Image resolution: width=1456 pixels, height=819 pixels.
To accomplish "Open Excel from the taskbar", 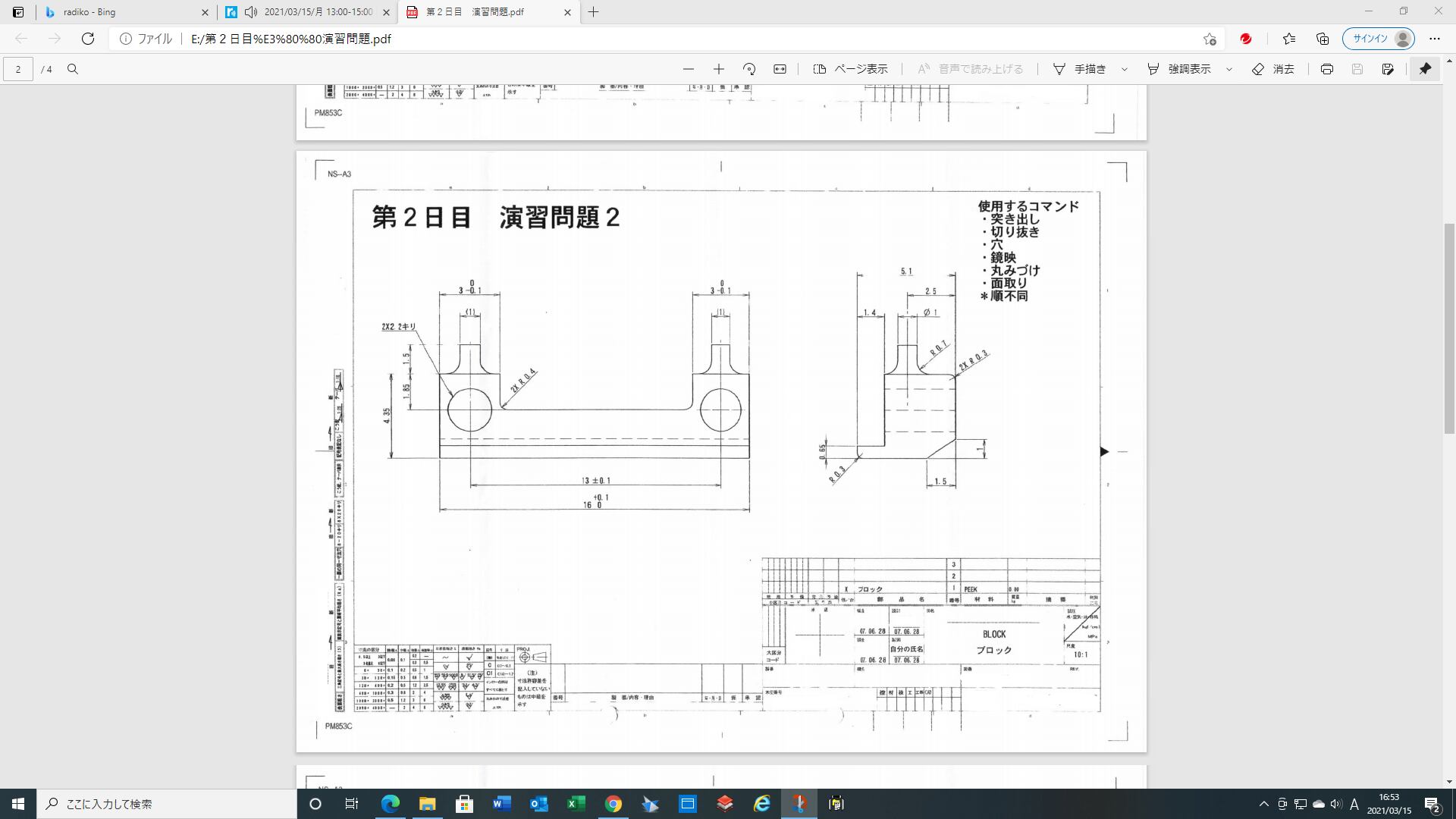I will point(576,804).
